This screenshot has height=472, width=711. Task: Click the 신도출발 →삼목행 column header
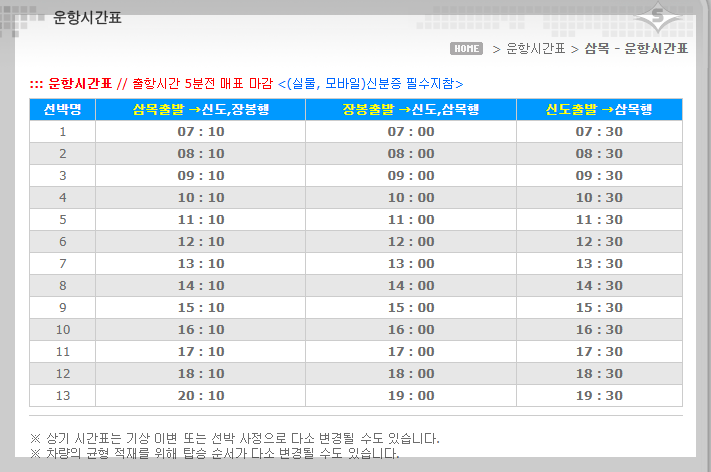click(599, 109)
